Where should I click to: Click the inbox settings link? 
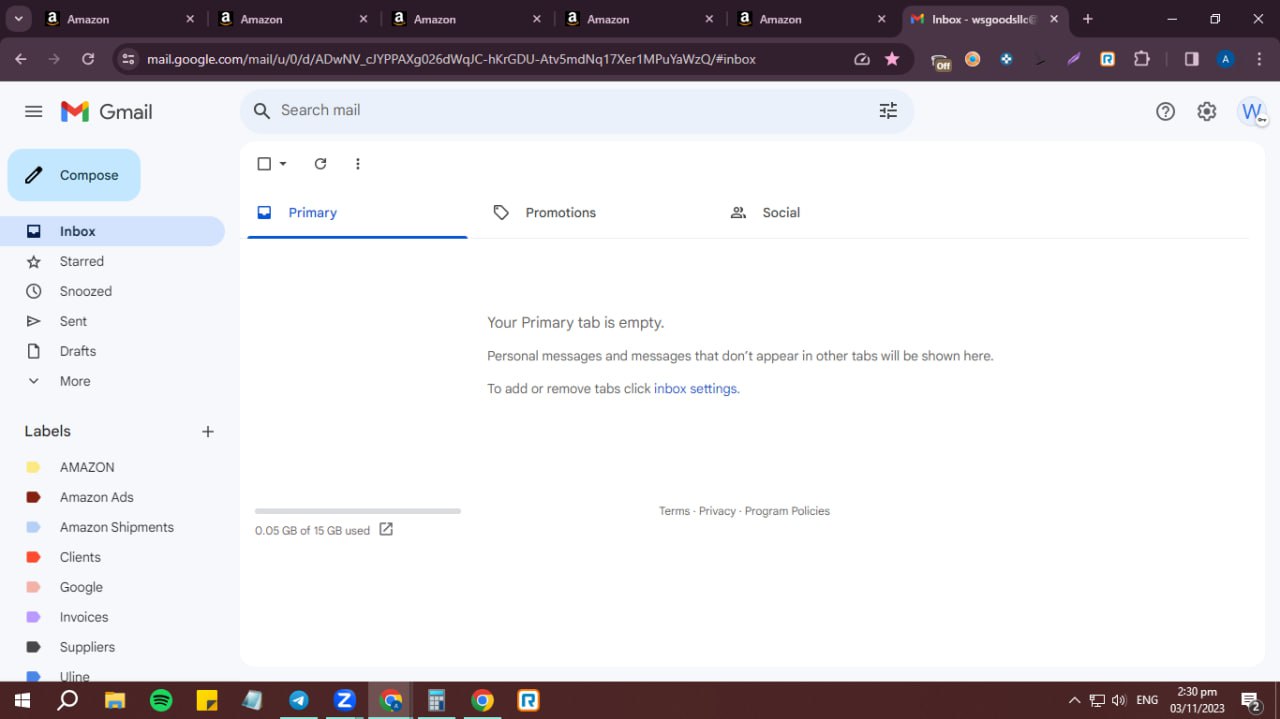(695, 389)
